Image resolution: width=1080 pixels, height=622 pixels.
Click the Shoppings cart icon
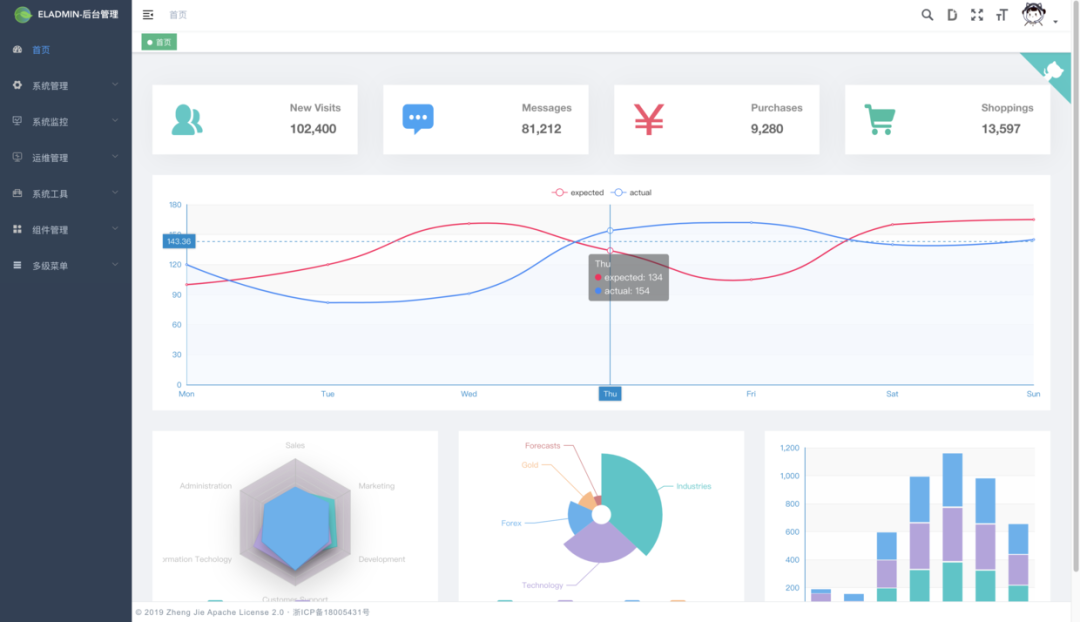coord(880,119)
